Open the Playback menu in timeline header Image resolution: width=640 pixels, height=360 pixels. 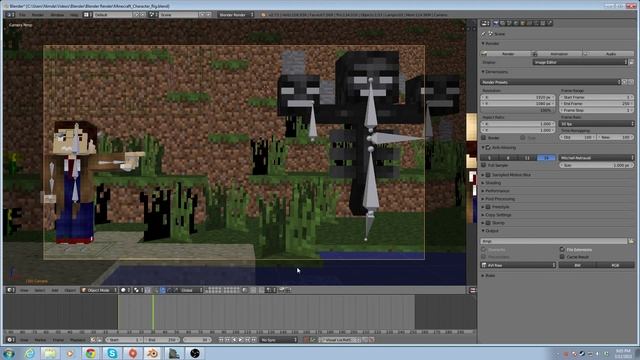(78, 340)
